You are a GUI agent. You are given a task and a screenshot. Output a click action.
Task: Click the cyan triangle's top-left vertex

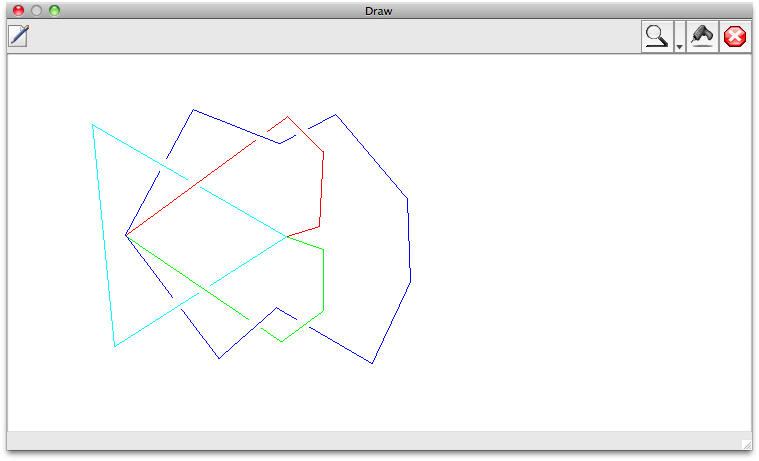click(x=92, y=125)
